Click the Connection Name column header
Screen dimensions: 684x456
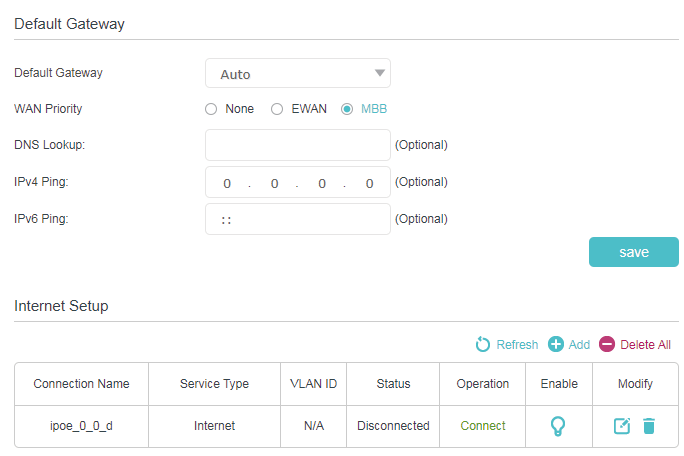coord(82,384)
